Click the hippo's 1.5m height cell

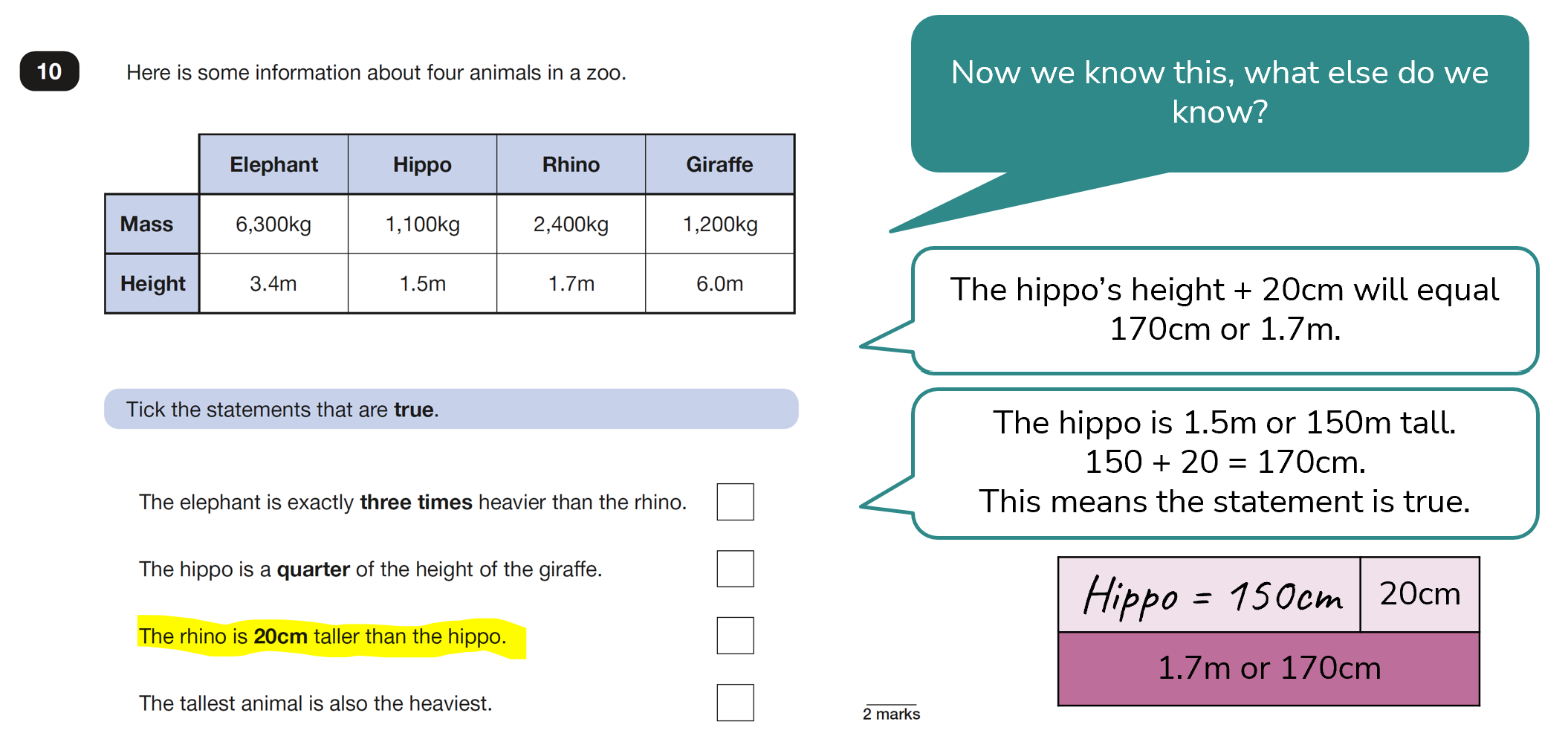422,283
